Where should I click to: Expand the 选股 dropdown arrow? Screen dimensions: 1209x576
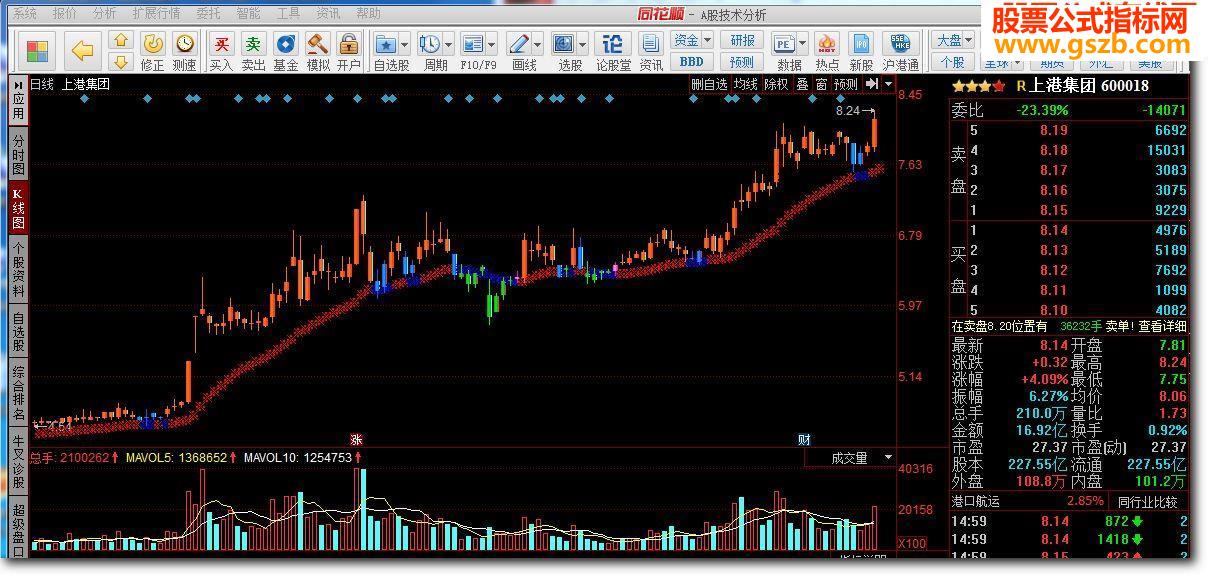[582, 45]
